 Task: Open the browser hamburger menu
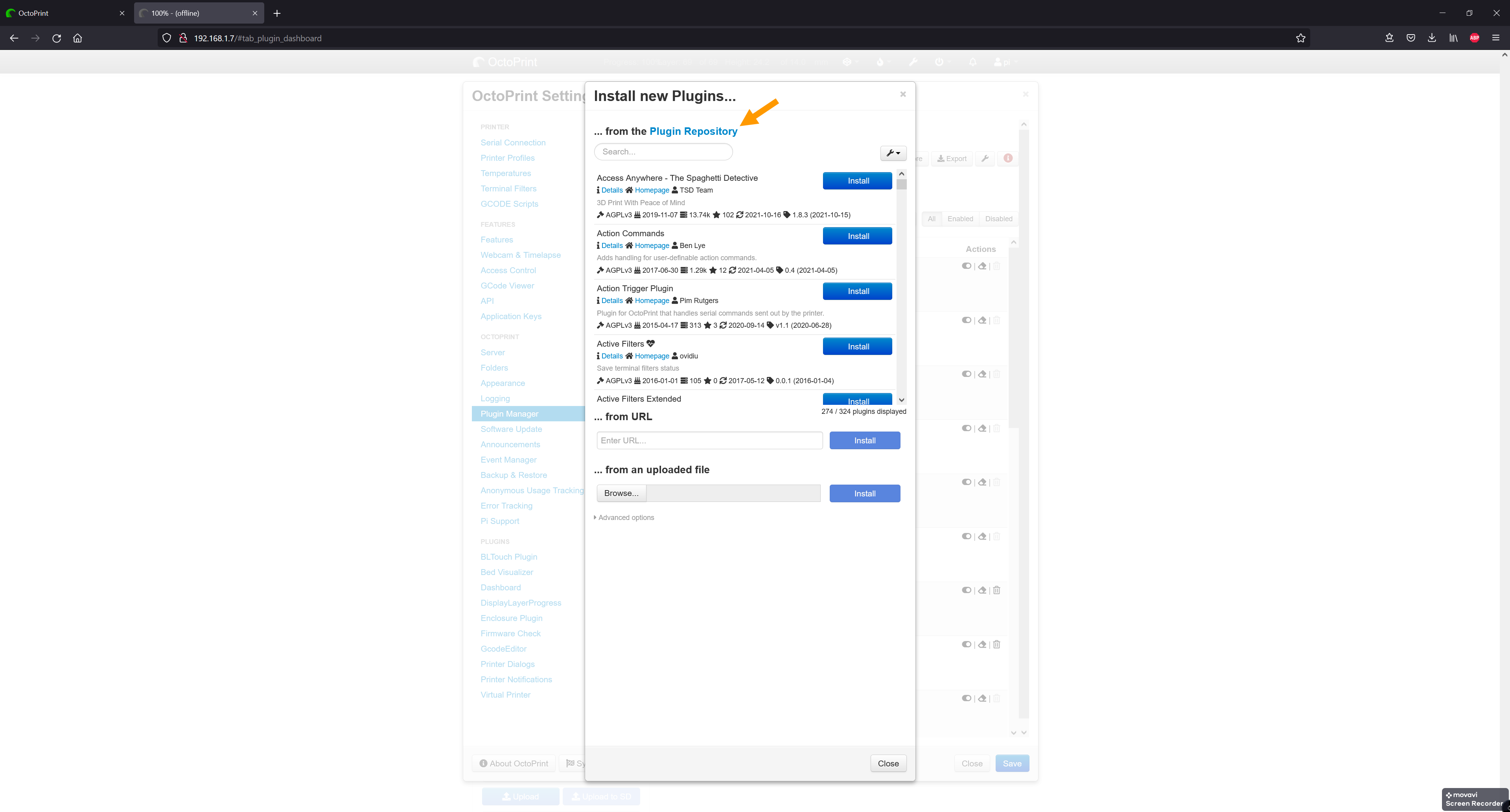click(x=1495, y=38)
